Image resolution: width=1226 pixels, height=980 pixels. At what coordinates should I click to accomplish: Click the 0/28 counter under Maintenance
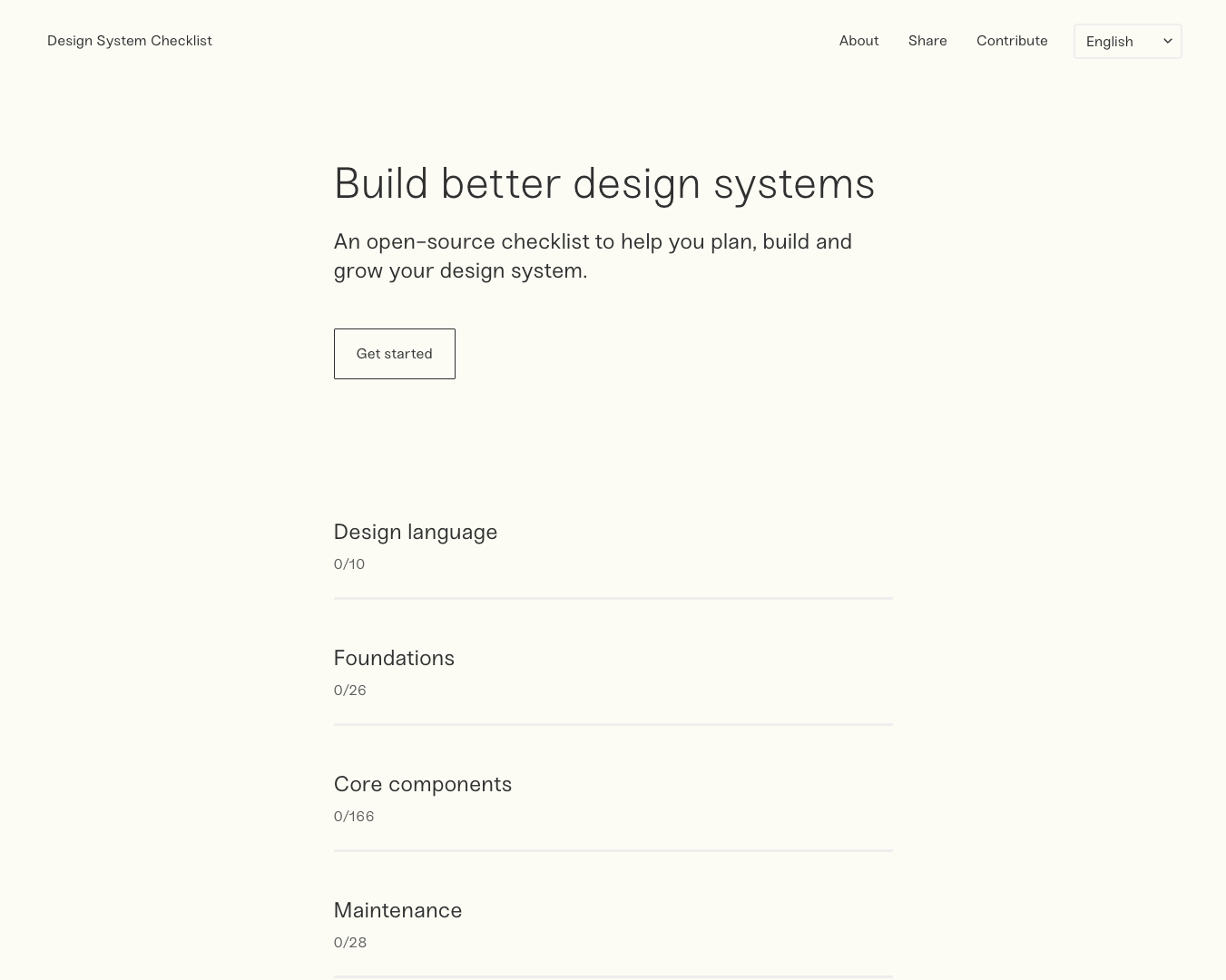[x=350, y=941]
